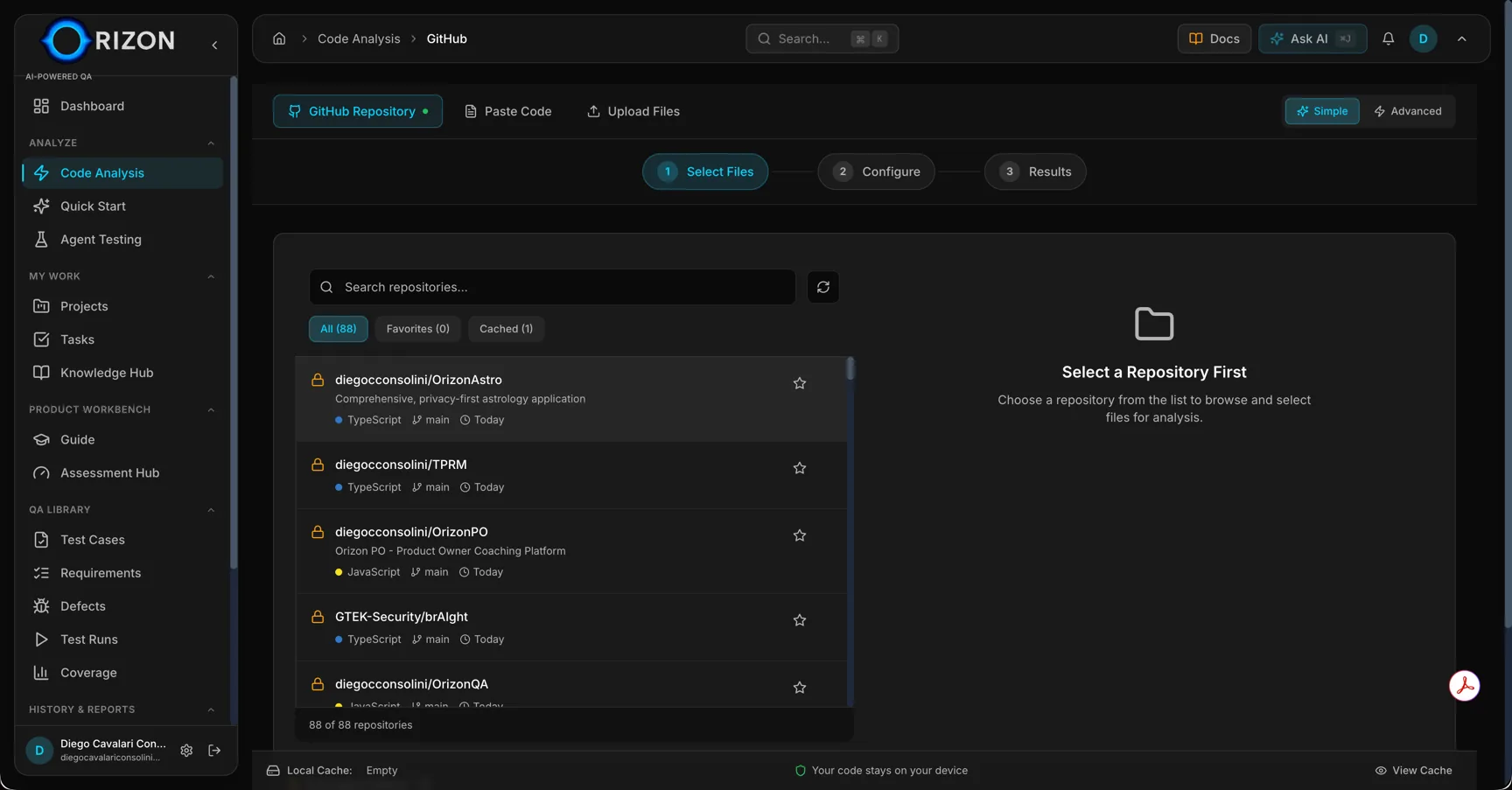Star the GTEK-Security/brAIght repository
The image size is (1512, 790).
[799, 620]
